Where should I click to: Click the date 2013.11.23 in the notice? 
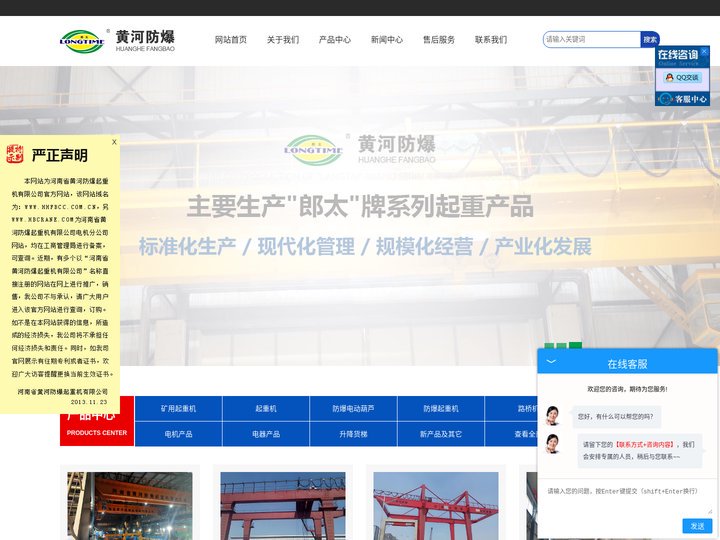click(x=89, y=402)
